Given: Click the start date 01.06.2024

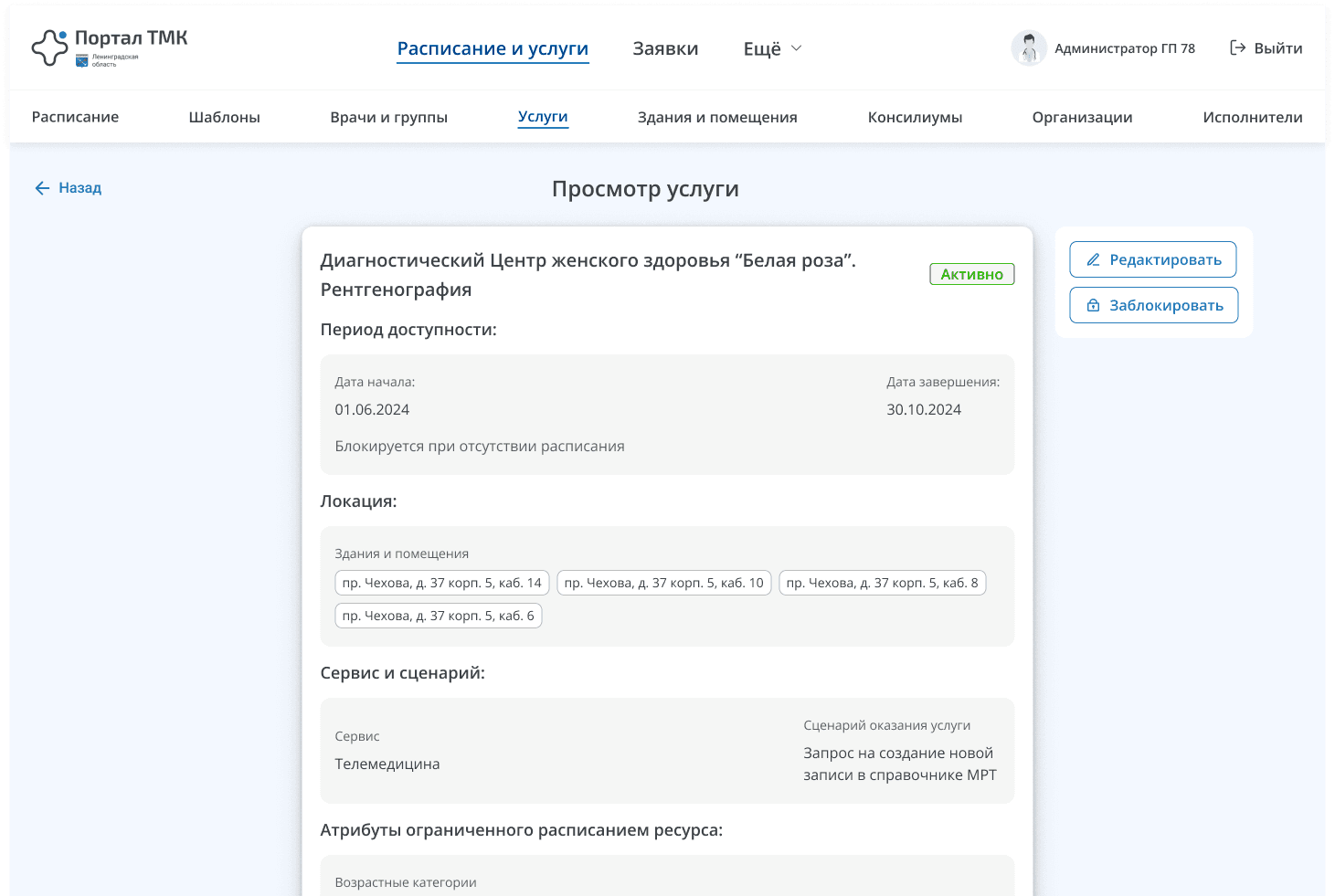Looking at the screenshot, I should [x=372, y=410].
